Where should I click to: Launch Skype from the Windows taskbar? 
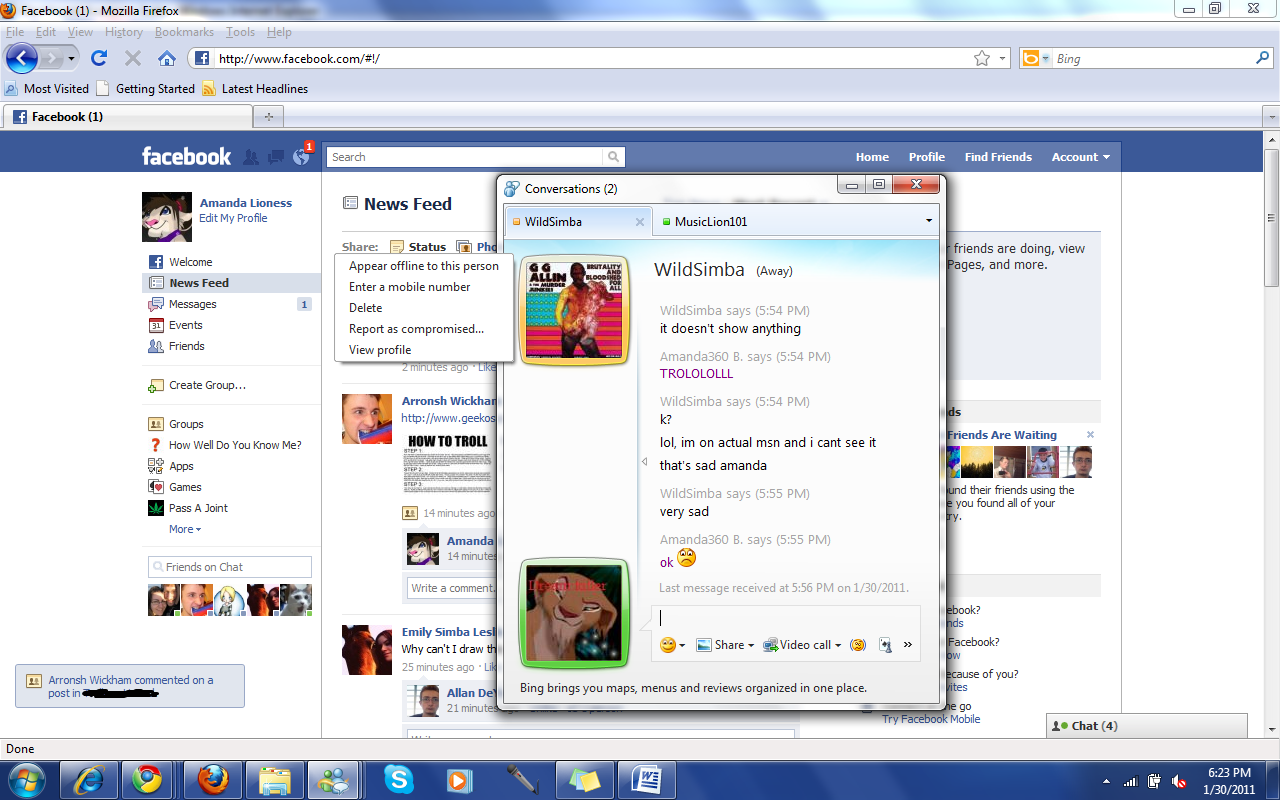click(398, 779)
